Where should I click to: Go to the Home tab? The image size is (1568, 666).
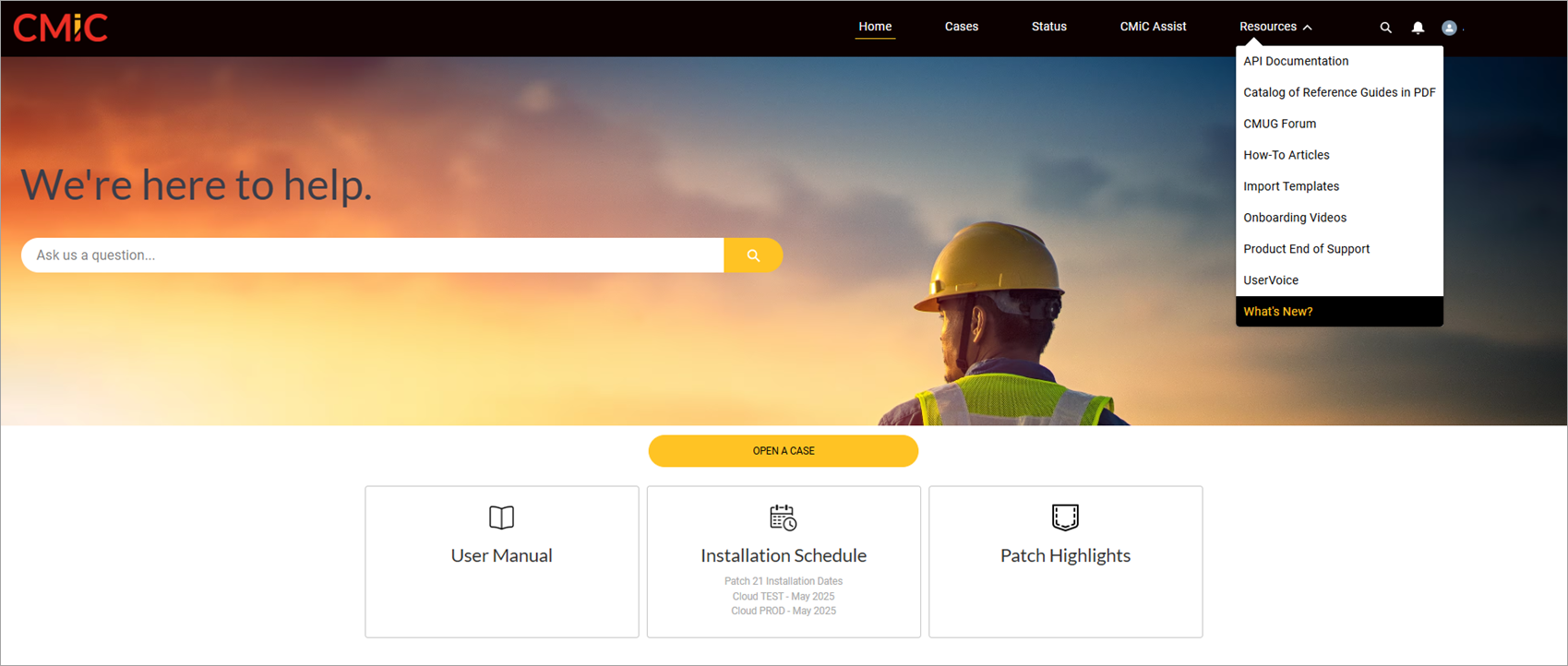tap(875, 27)
